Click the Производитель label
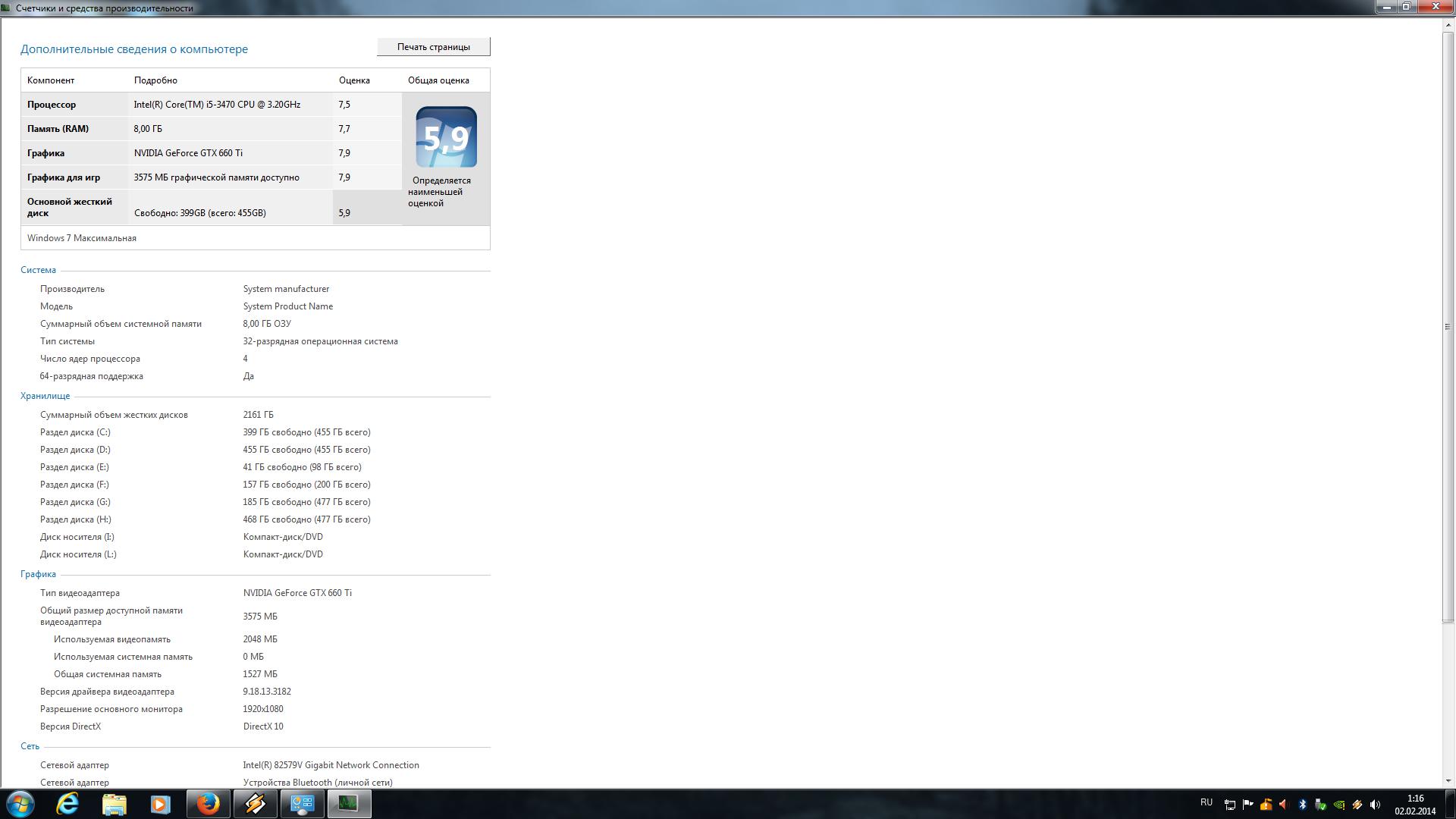Viewport: 1456px width, 819px height. (72, 289)
